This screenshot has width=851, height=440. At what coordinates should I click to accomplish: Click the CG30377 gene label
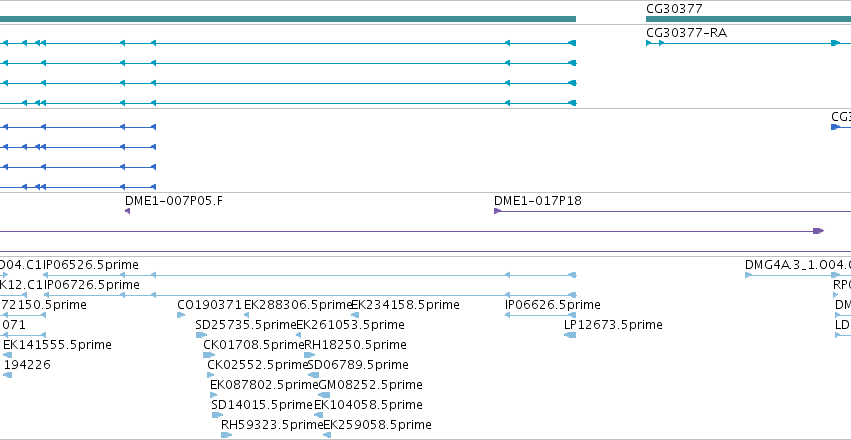(x=674, y=9)
